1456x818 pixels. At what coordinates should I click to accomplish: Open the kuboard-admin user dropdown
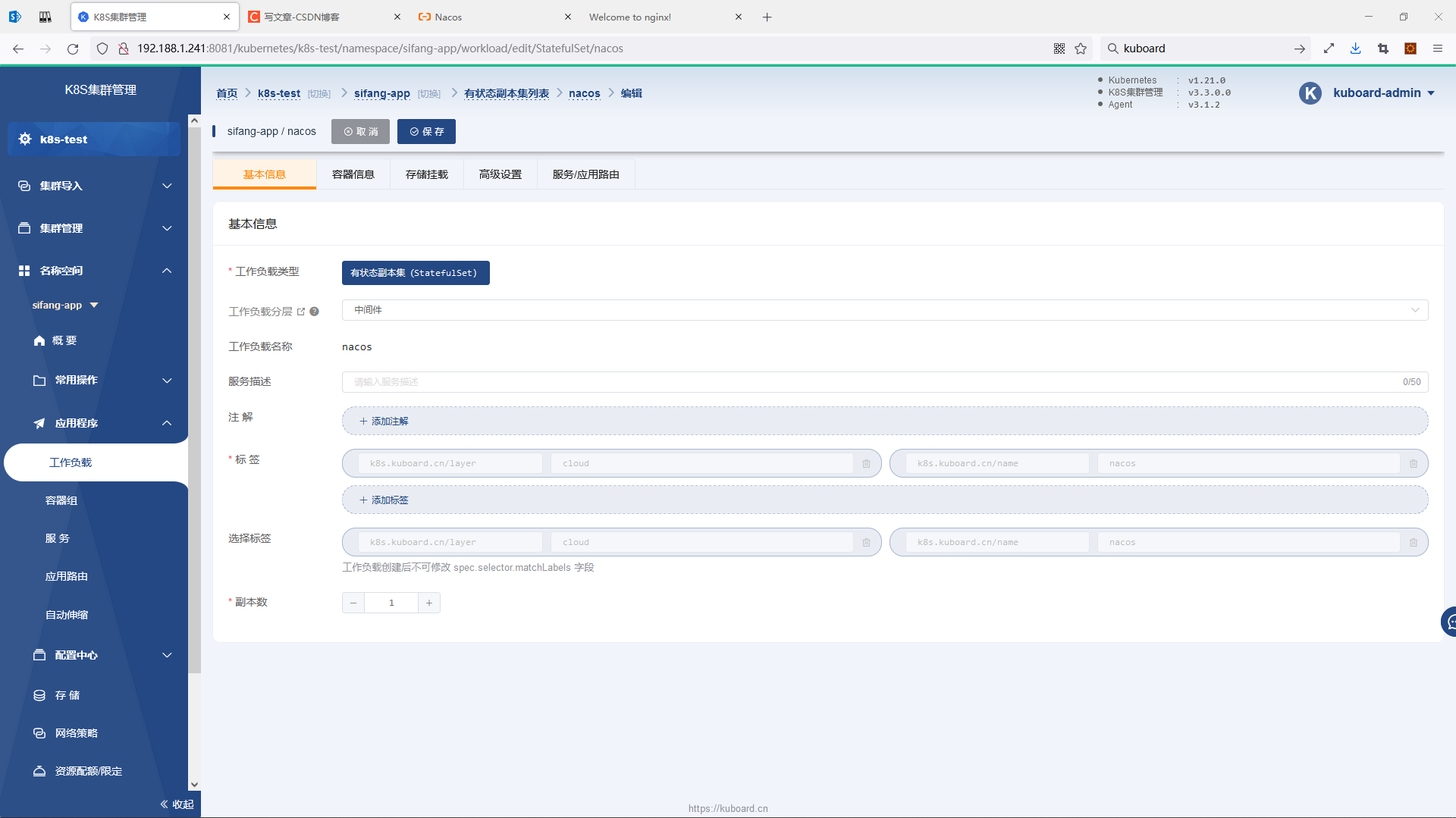tap(1384, 92)
